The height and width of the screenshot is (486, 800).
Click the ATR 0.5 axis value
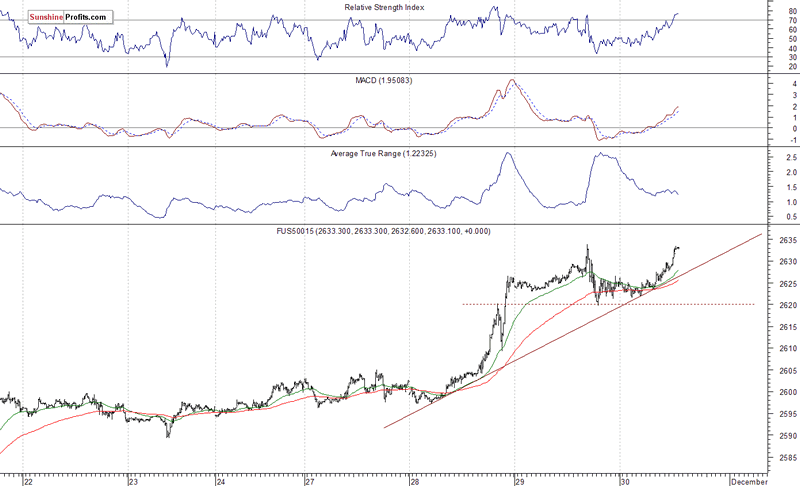792,217
